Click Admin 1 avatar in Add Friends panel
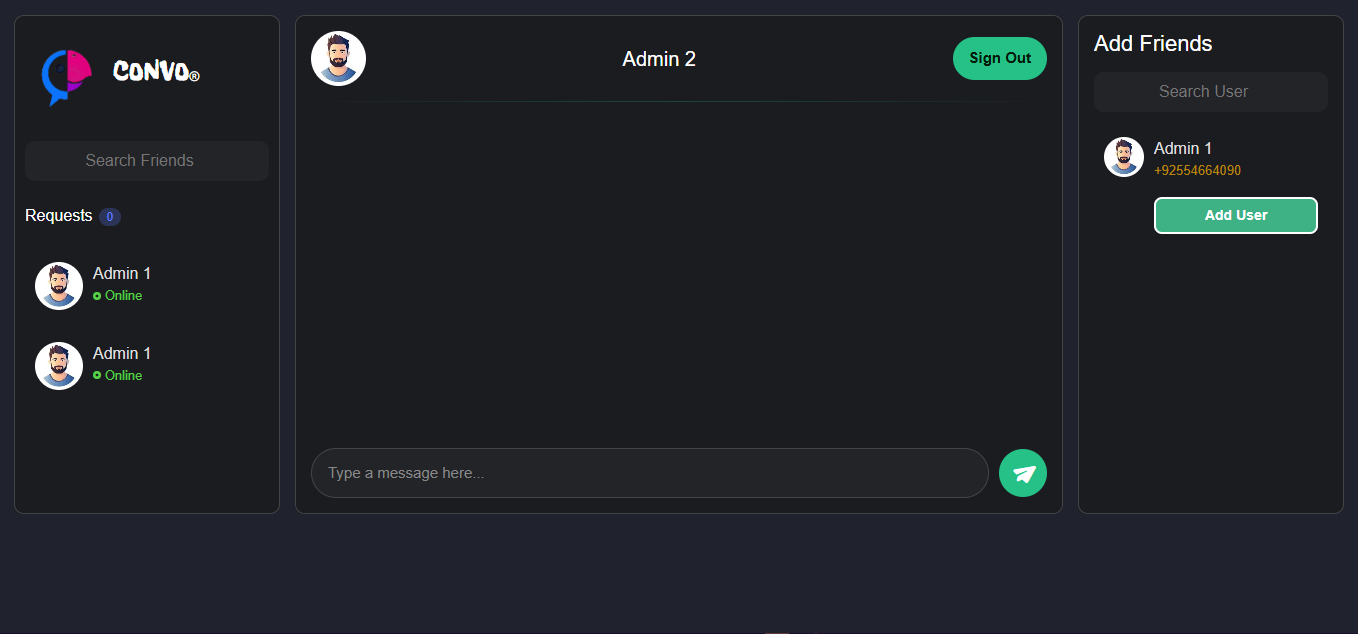Screen dimensions: 1358x634 pos(1124,157)
